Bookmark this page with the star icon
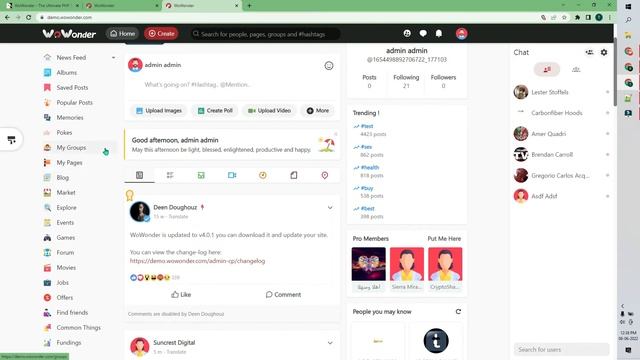Image resolution: width=640 pixels, height=360 pixels. click(564, 18)
